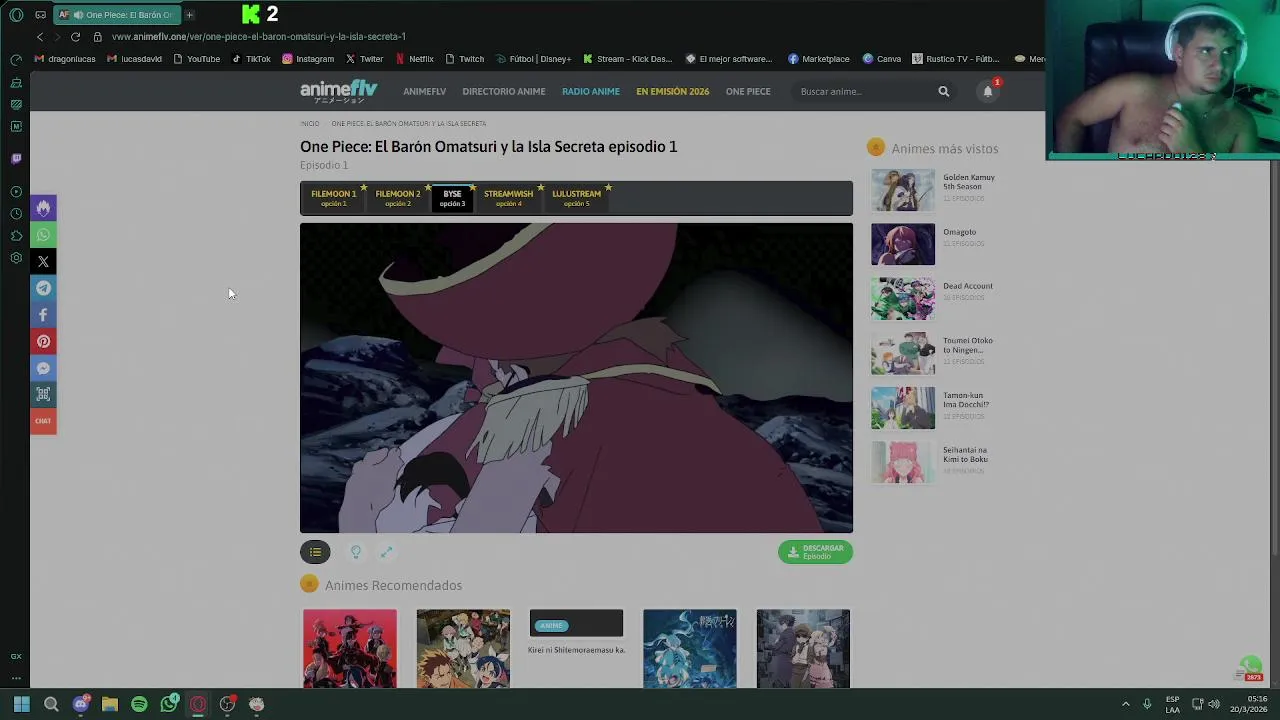Open the YouTube bookmark
Viewport: 1280px width, 720px height.
pos(196,59)
